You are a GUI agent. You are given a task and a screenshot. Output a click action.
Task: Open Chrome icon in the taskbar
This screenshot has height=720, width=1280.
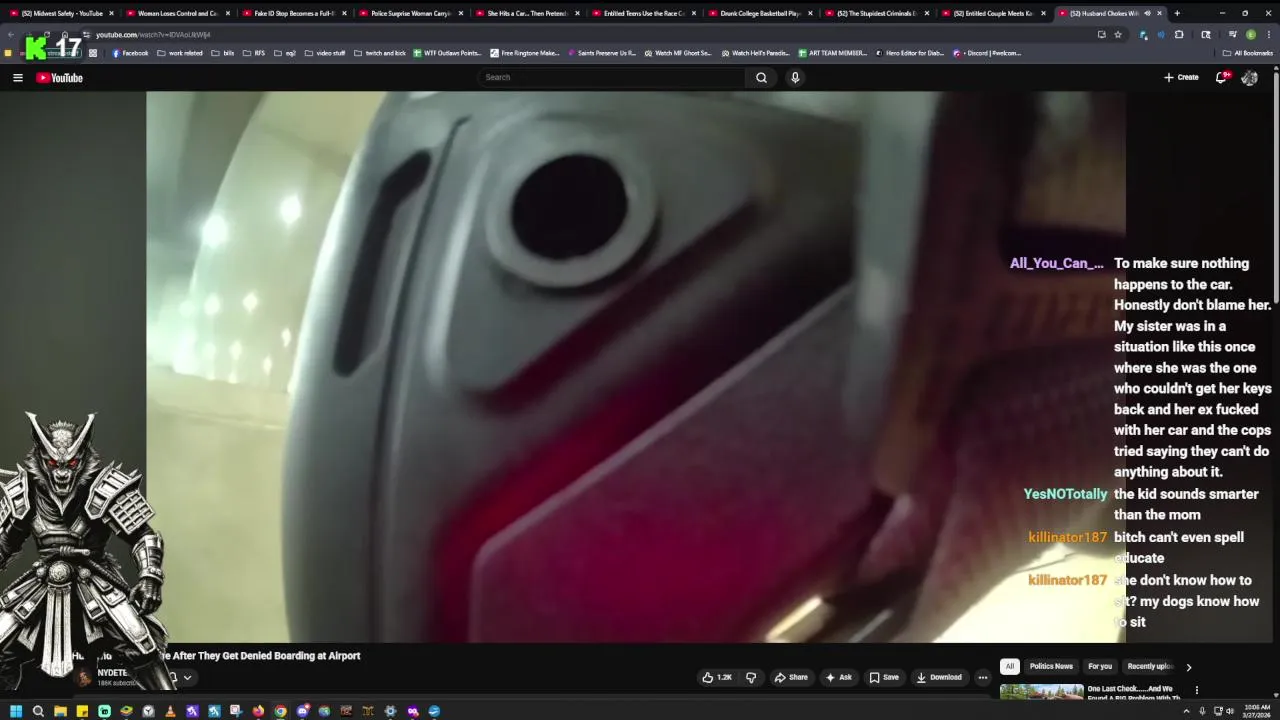click(280, 711)
